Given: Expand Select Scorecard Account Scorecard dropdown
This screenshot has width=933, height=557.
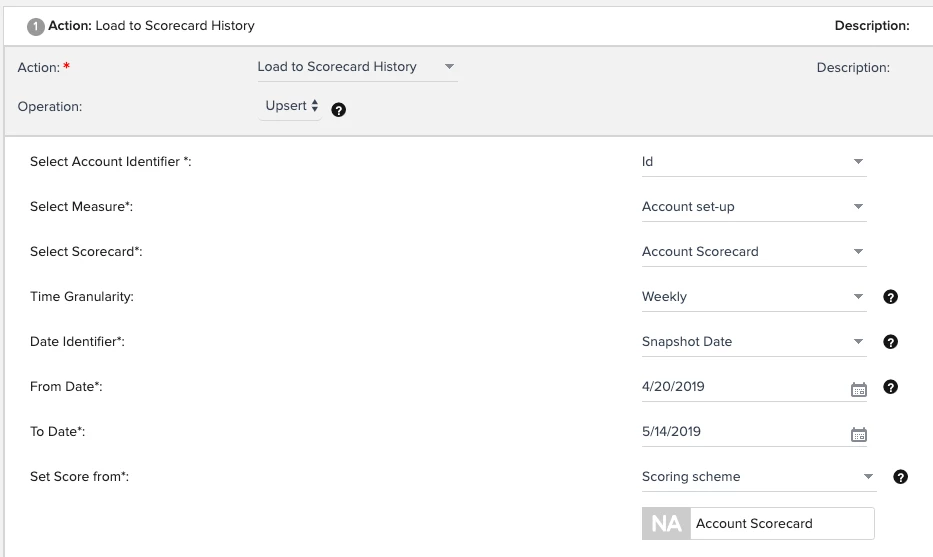Looking at the screenshot, I should (754, 252).
